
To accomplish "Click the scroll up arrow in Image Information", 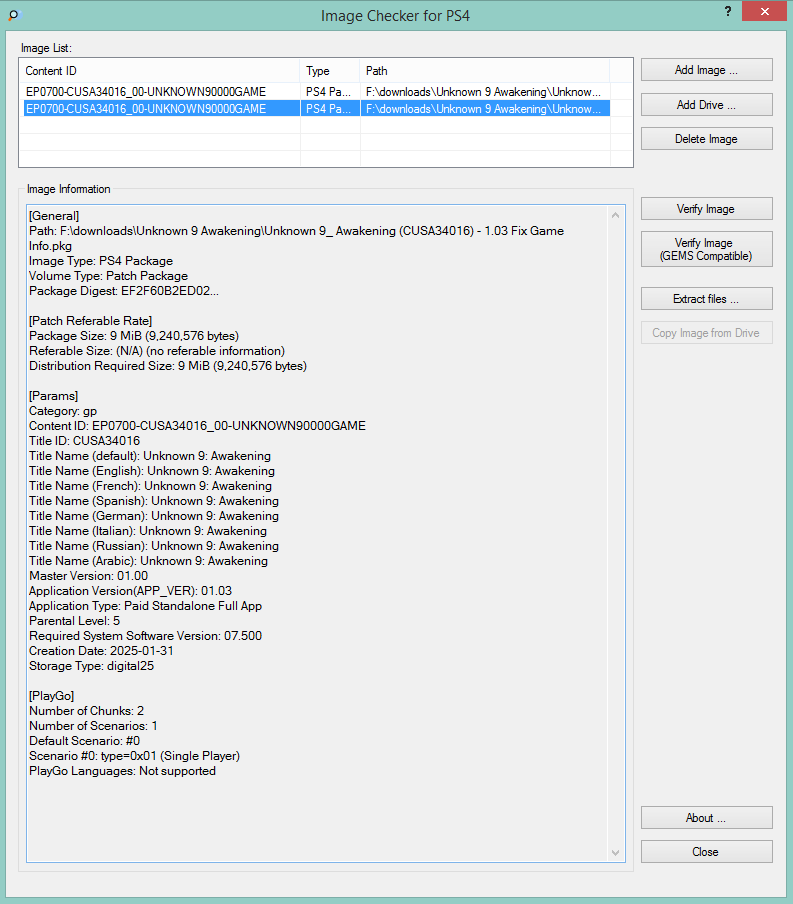I will (x=615, y=215).
